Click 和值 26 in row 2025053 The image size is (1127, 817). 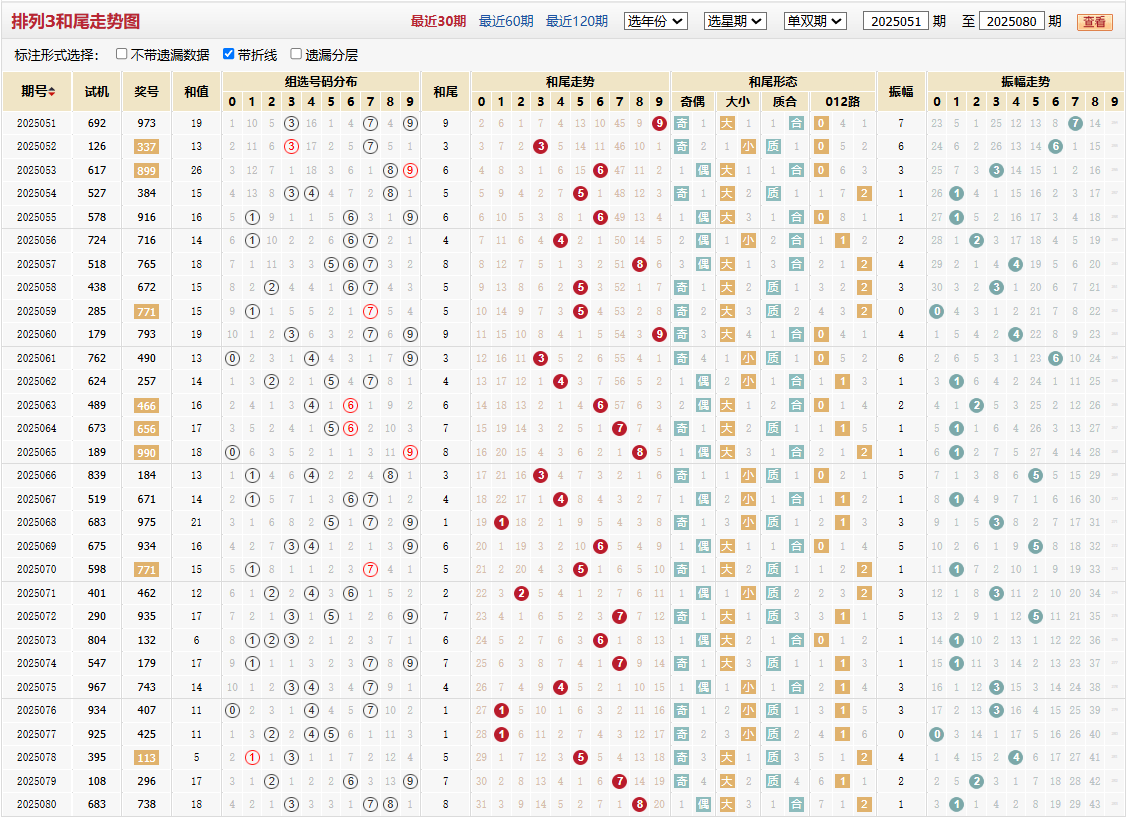point(196,170)
